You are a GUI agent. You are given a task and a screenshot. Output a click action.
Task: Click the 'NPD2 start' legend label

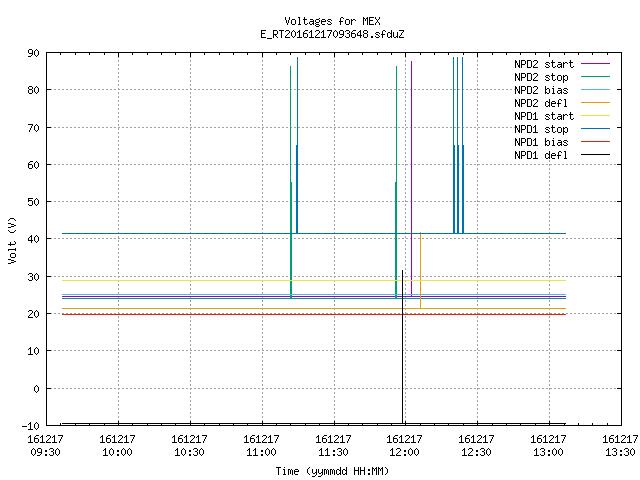pyautogui.click(x=544, y=64)
